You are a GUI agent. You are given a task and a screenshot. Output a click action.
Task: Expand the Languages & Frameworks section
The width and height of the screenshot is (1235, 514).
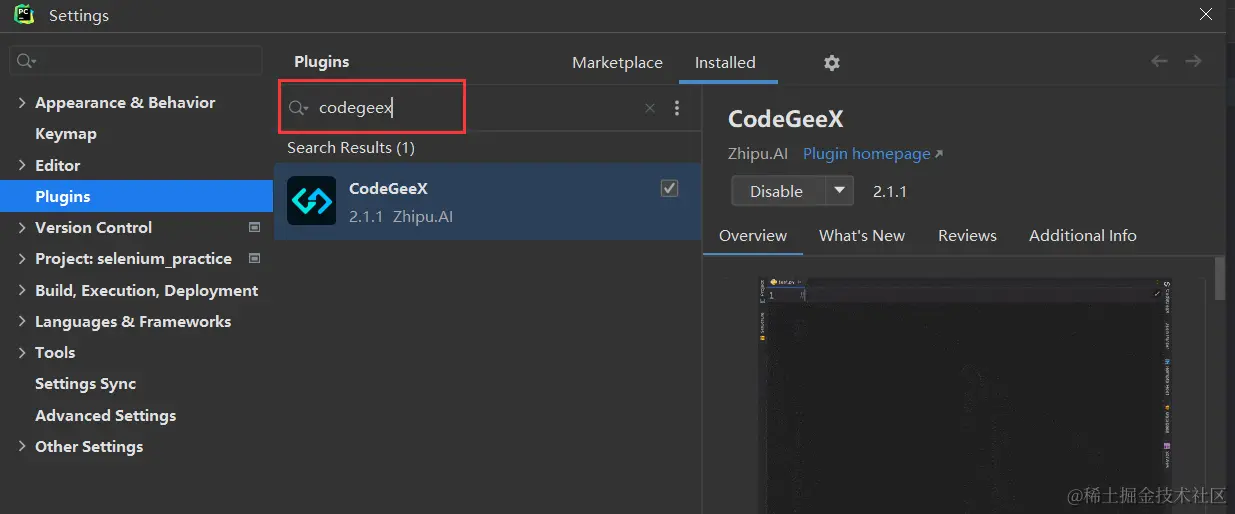pyautogui.click(x=22, y=322)
